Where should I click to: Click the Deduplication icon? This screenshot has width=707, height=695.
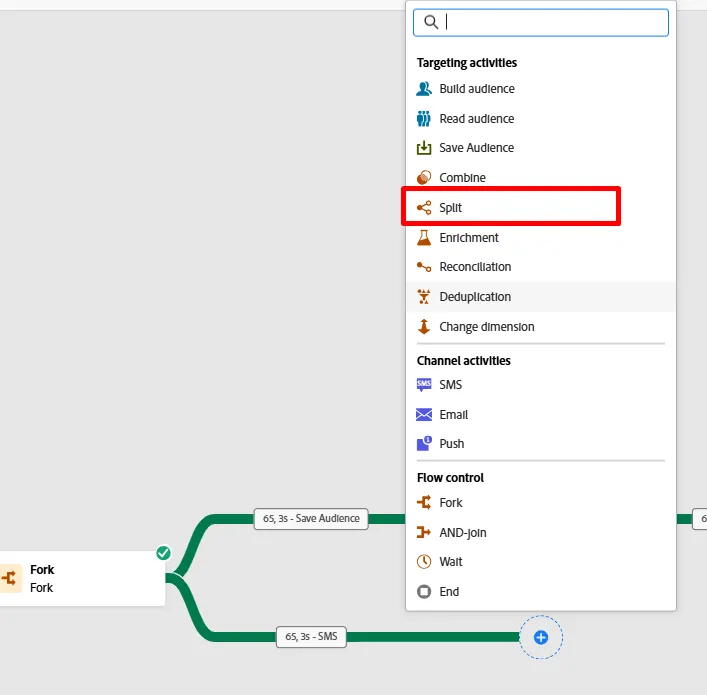point(424,296)
